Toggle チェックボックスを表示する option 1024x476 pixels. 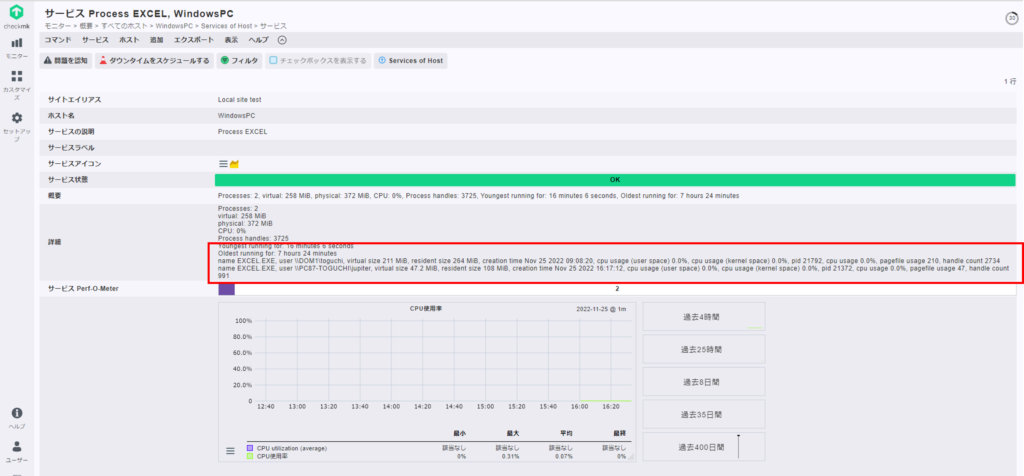pos(318,61)
